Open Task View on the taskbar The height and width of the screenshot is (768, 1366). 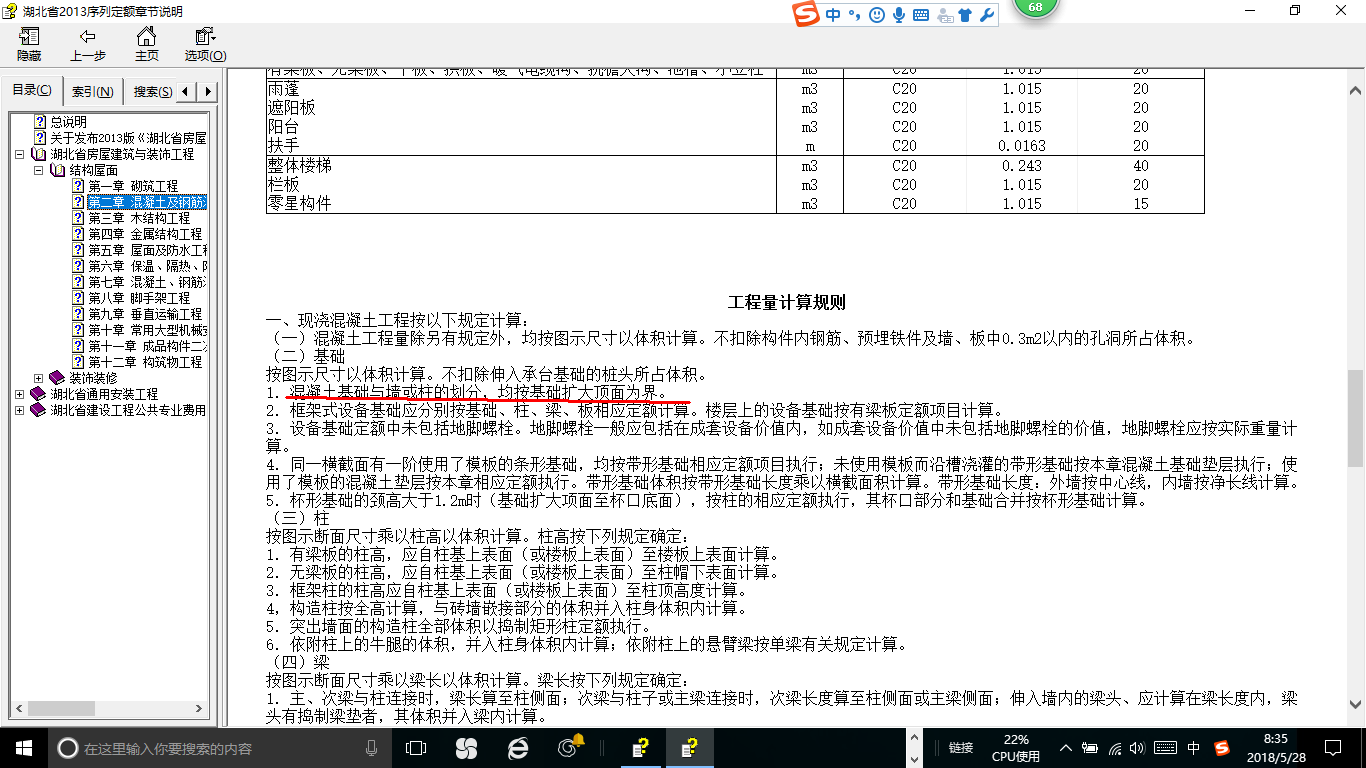[x=417, y=747]
